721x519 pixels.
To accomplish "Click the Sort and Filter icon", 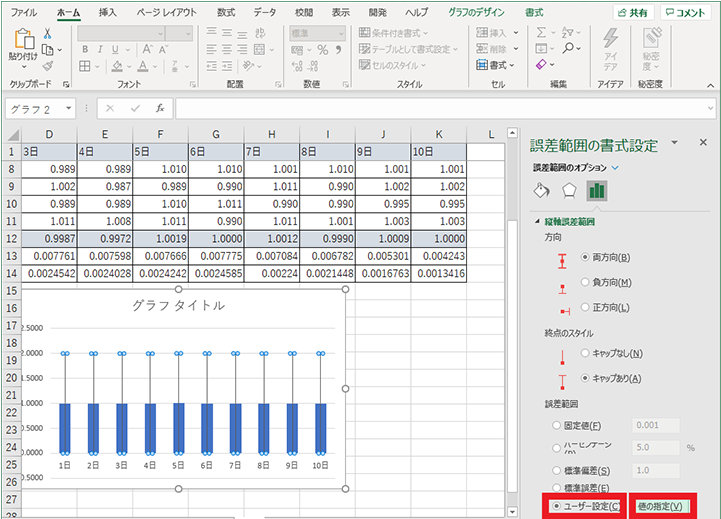I will coord(568,33).
